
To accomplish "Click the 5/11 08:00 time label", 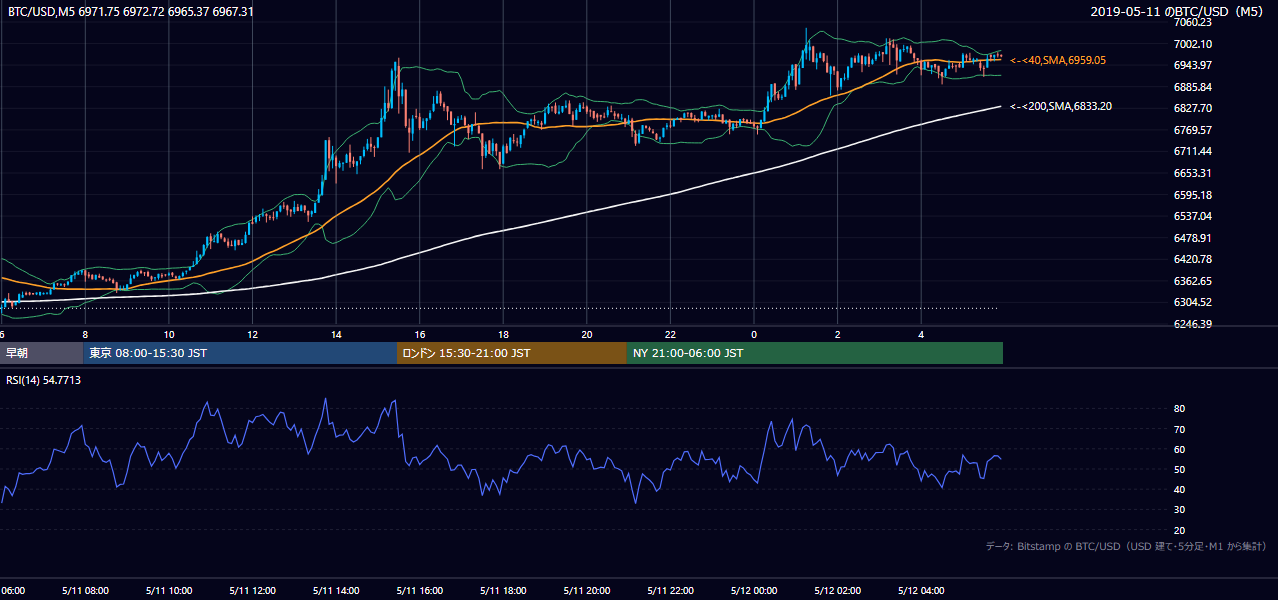I will pyautogui.click(x=84, y=590).
